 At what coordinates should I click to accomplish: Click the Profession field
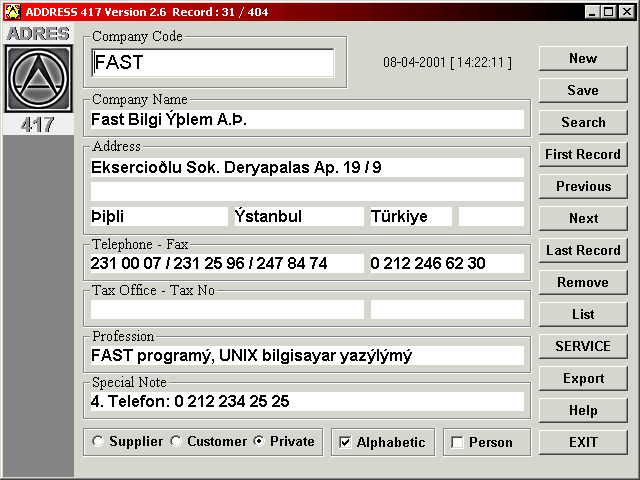pyautogui.click(x=307, y=356)
